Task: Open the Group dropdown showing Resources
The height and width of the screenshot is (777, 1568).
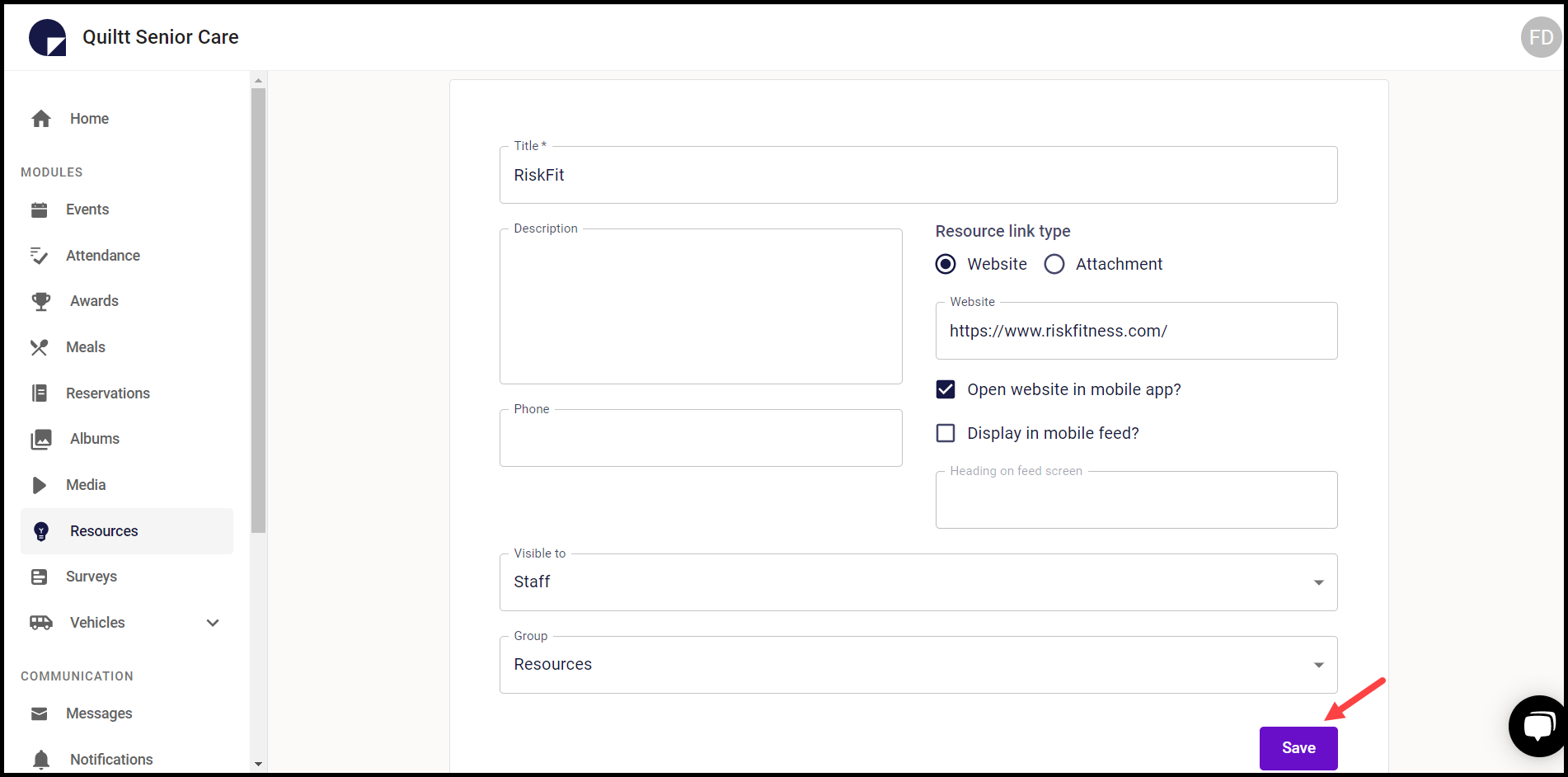Action: tap(1317, 664)
